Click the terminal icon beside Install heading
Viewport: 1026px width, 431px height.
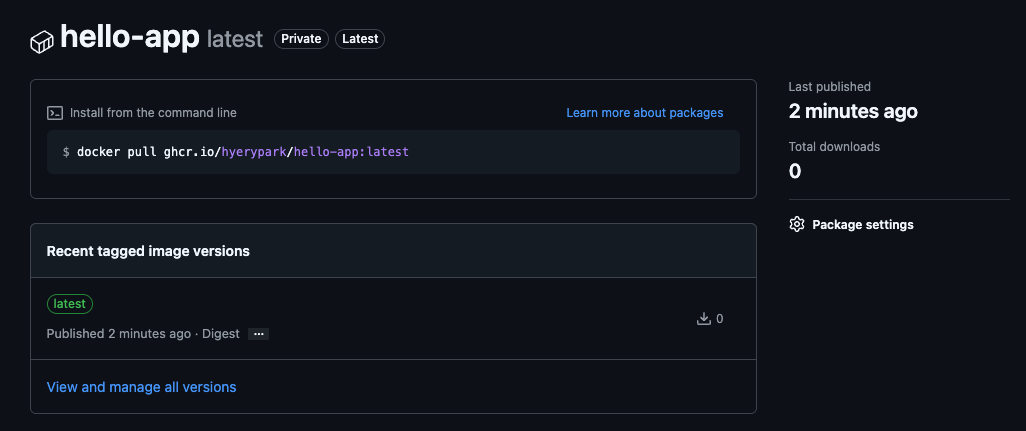[x=55, y=113]
